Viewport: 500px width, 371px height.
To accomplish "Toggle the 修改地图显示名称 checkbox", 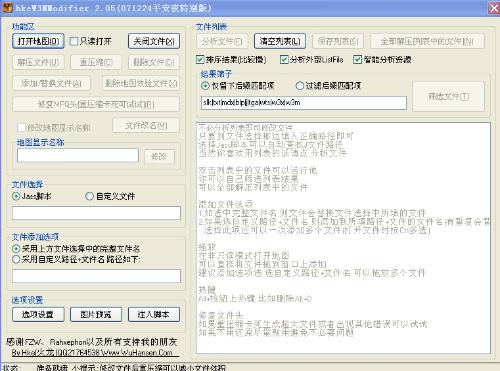I will tap(21, 127).
